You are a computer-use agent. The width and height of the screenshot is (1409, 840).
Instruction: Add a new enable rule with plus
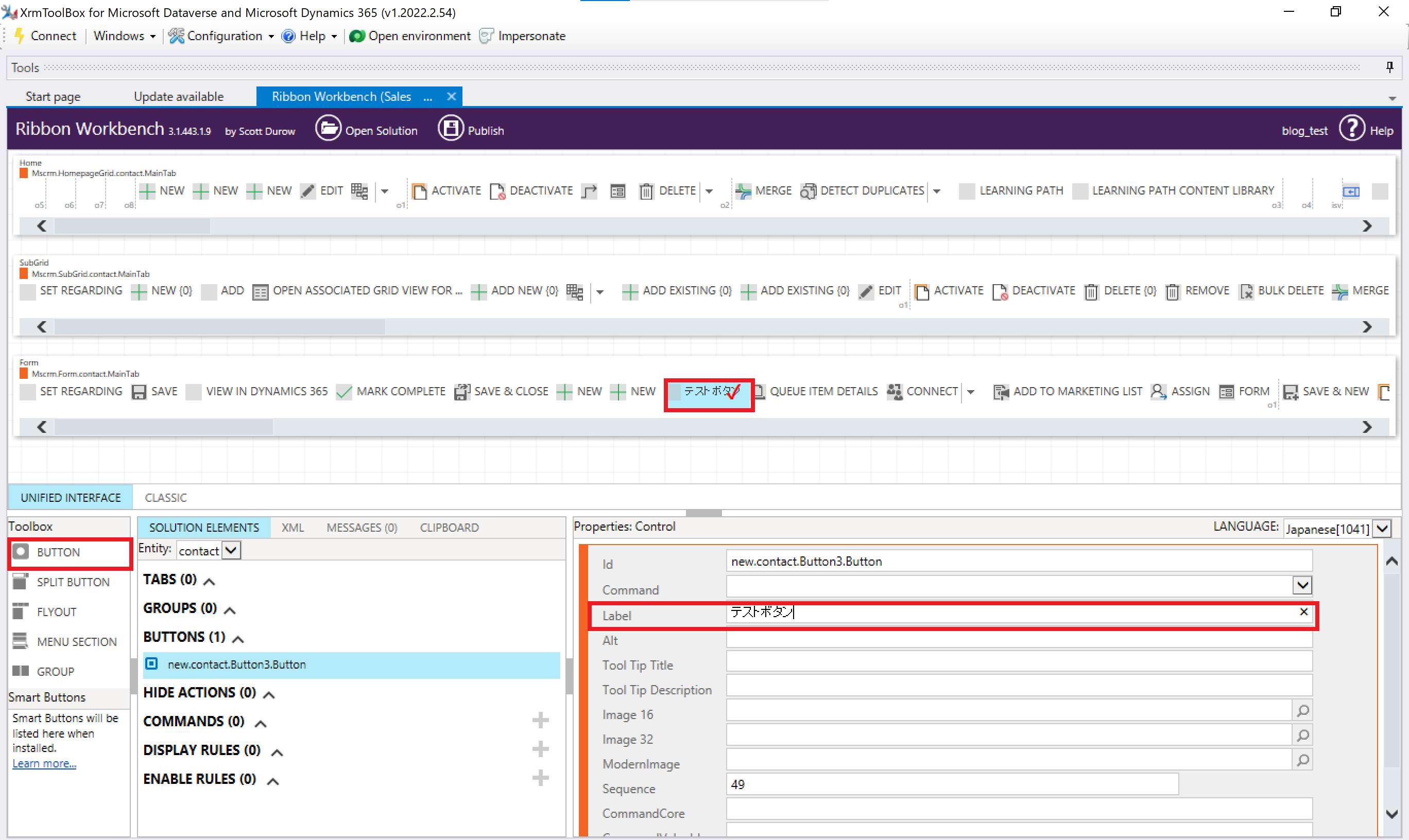pyautogui.click(x=540, y=778)
